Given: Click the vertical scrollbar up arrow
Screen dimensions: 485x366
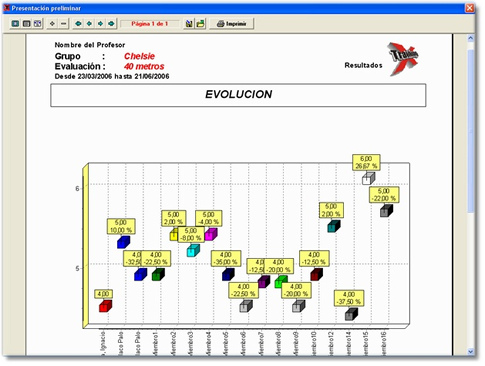Looking at the screenshot, I should coord(471,38).
